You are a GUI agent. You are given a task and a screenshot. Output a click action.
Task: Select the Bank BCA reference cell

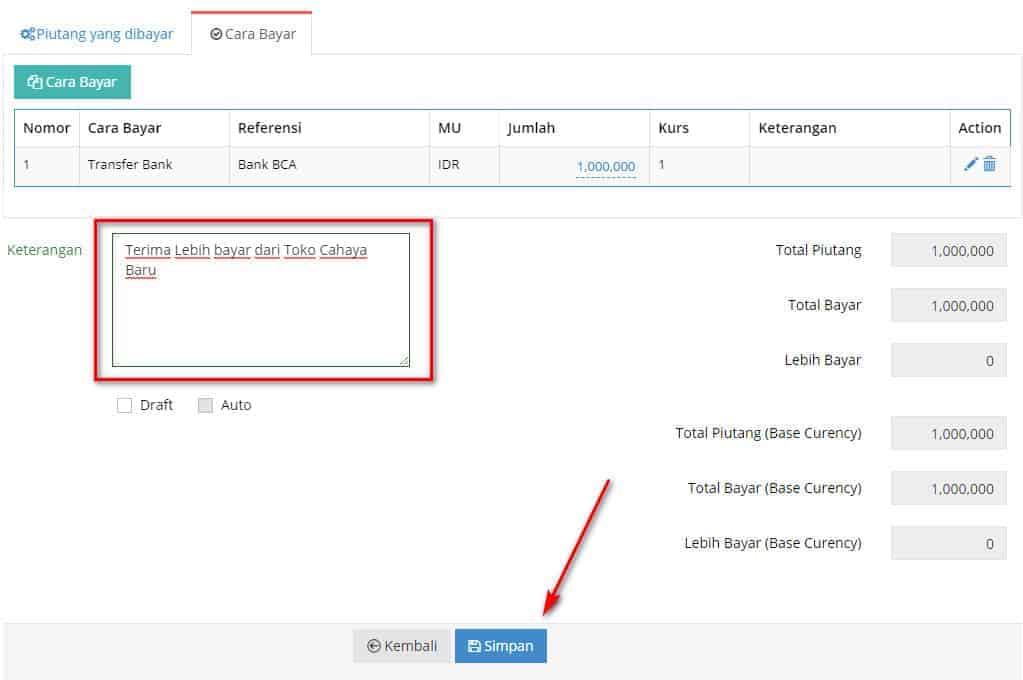[x=329, y=165]
